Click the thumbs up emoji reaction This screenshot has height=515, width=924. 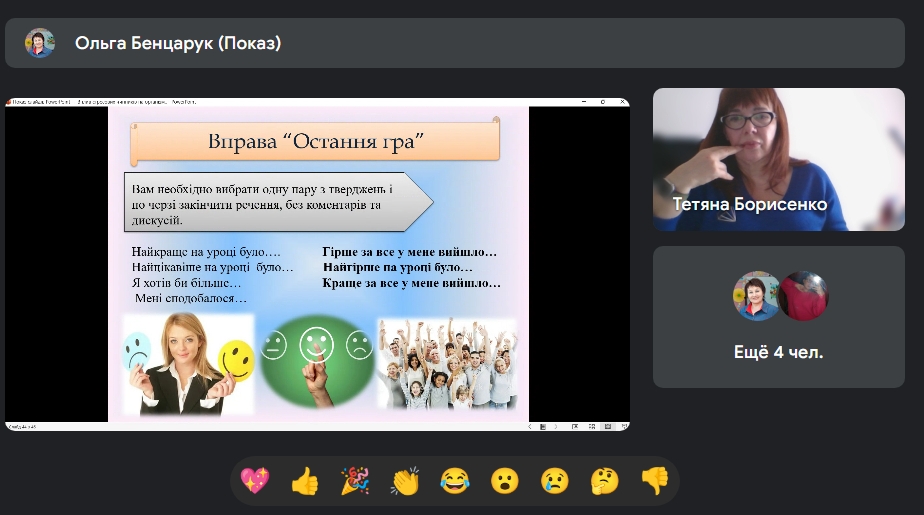(305, 482)
